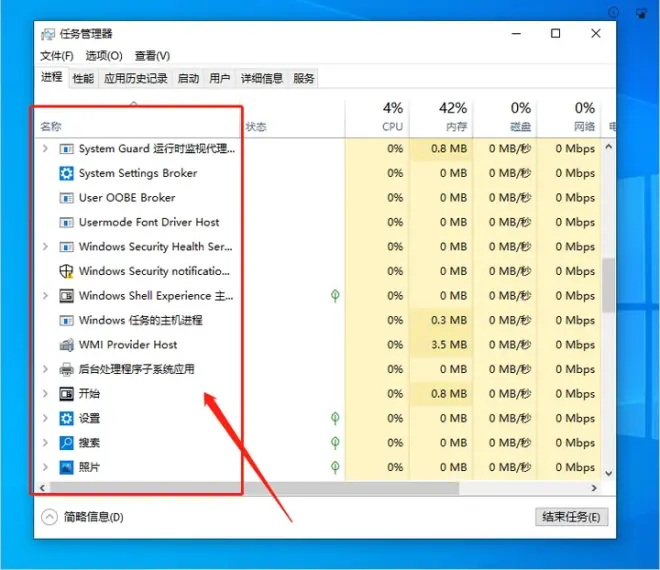Sort by the CPU column header
The image size is (660, 570).
click(x=377, y=120)
